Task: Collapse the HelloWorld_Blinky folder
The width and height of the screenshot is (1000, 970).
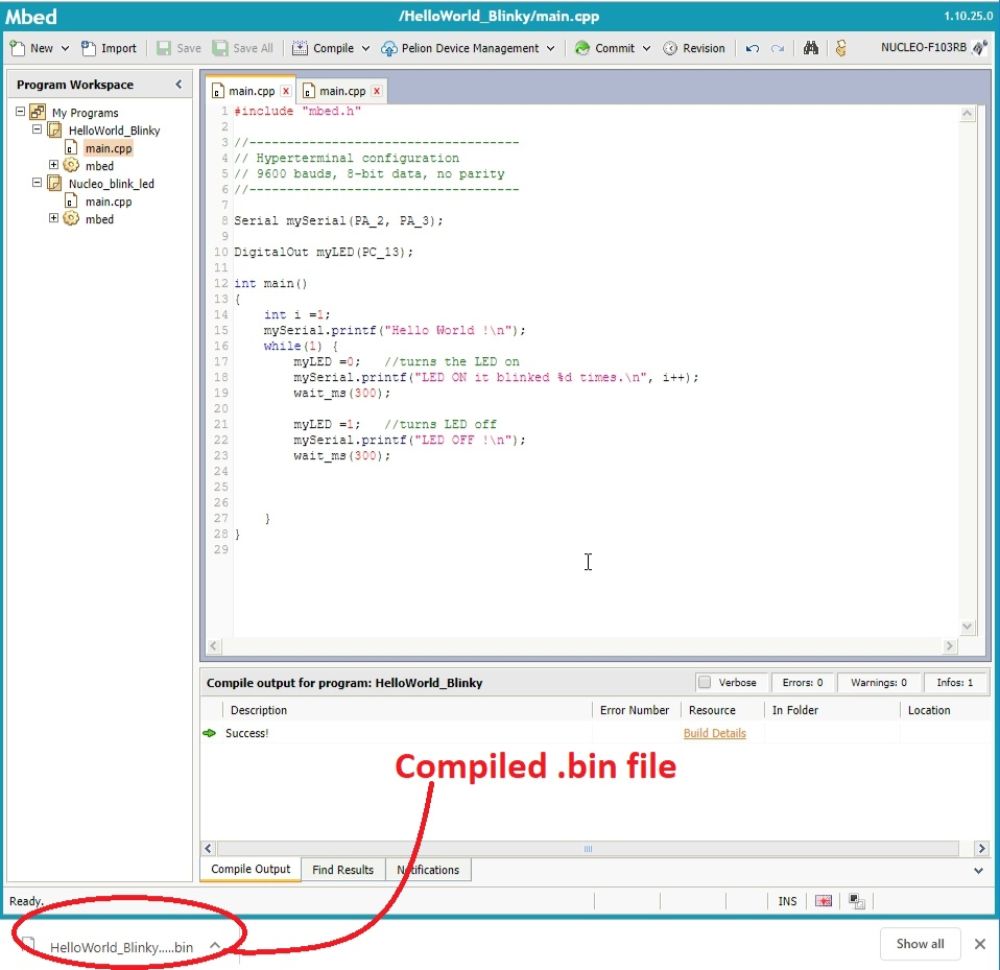Action: tap(37, 129)
